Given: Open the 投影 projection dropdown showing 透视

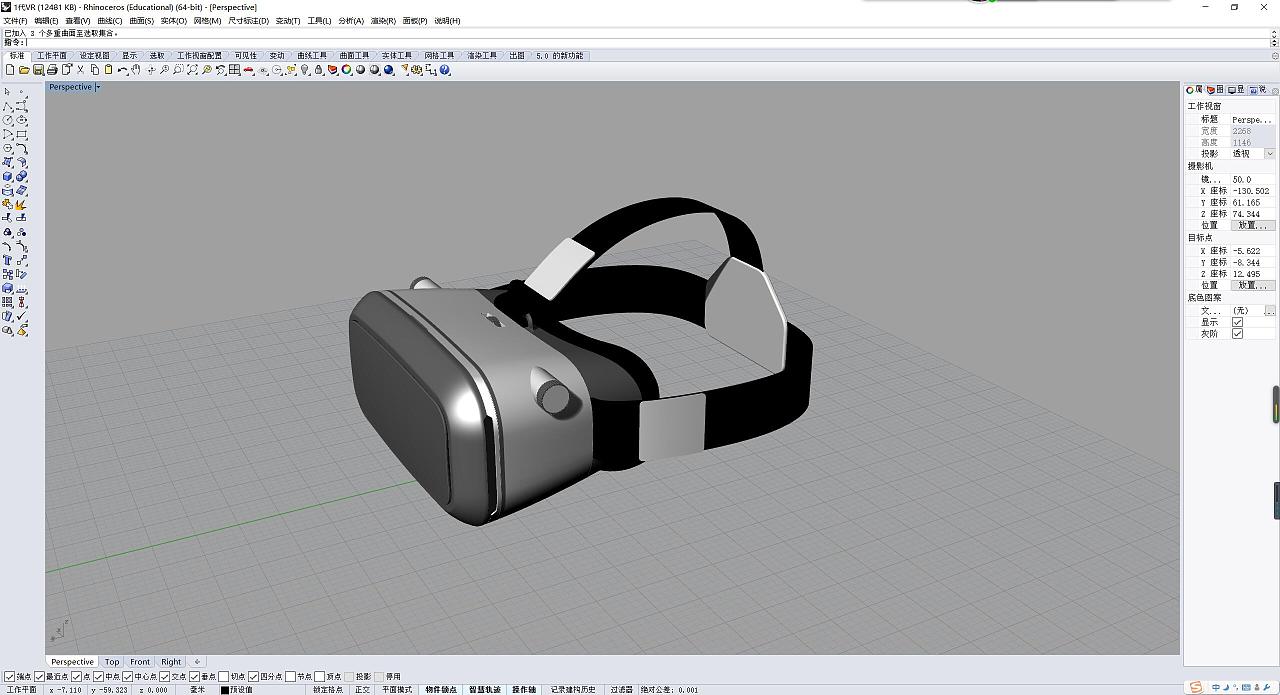Looking at the screenshot, I should point(1268,152).
